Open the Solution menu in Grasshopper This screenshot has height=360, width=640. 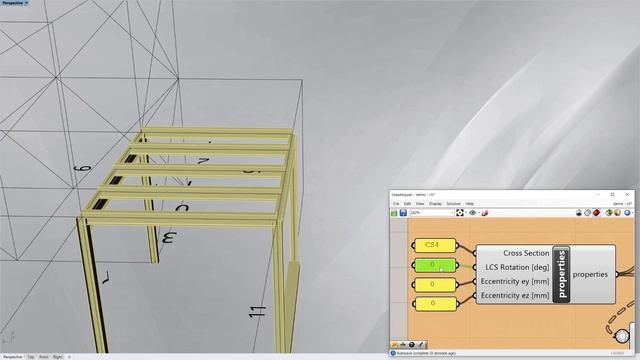coord(453,204)
